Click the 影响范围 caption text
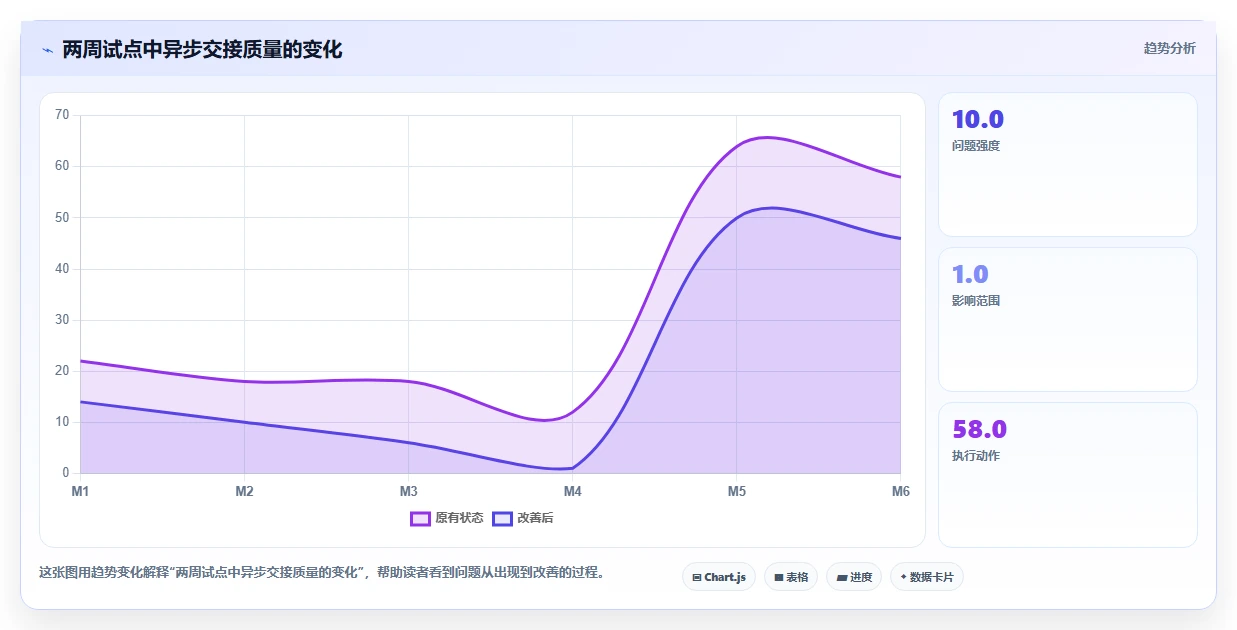1237x630 pixels. coord(976,301)
